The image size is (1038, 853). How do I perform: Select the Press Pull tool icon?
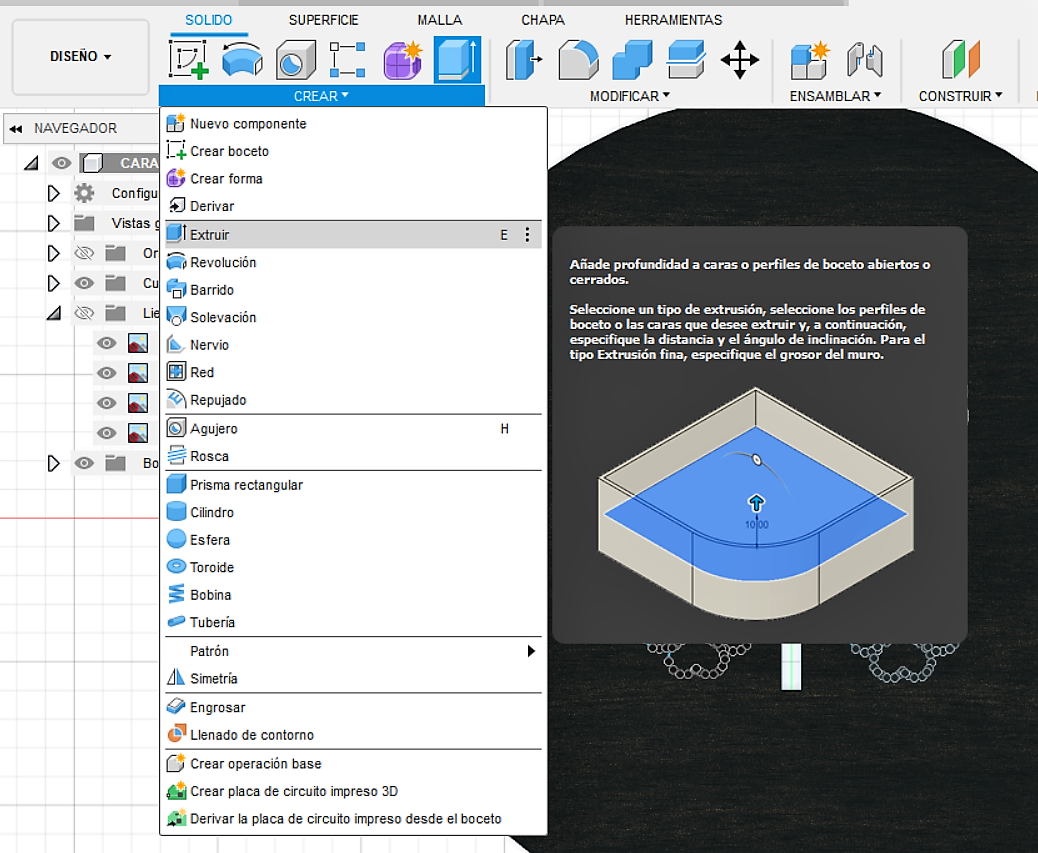click(523, 60)
